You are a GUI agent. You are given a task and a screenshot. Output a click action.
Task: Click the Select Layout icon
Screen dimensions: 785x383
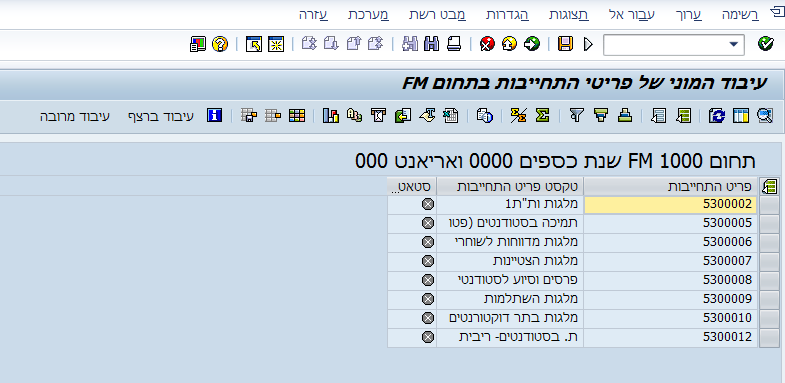pyautogui.click(x=272, y=116)
